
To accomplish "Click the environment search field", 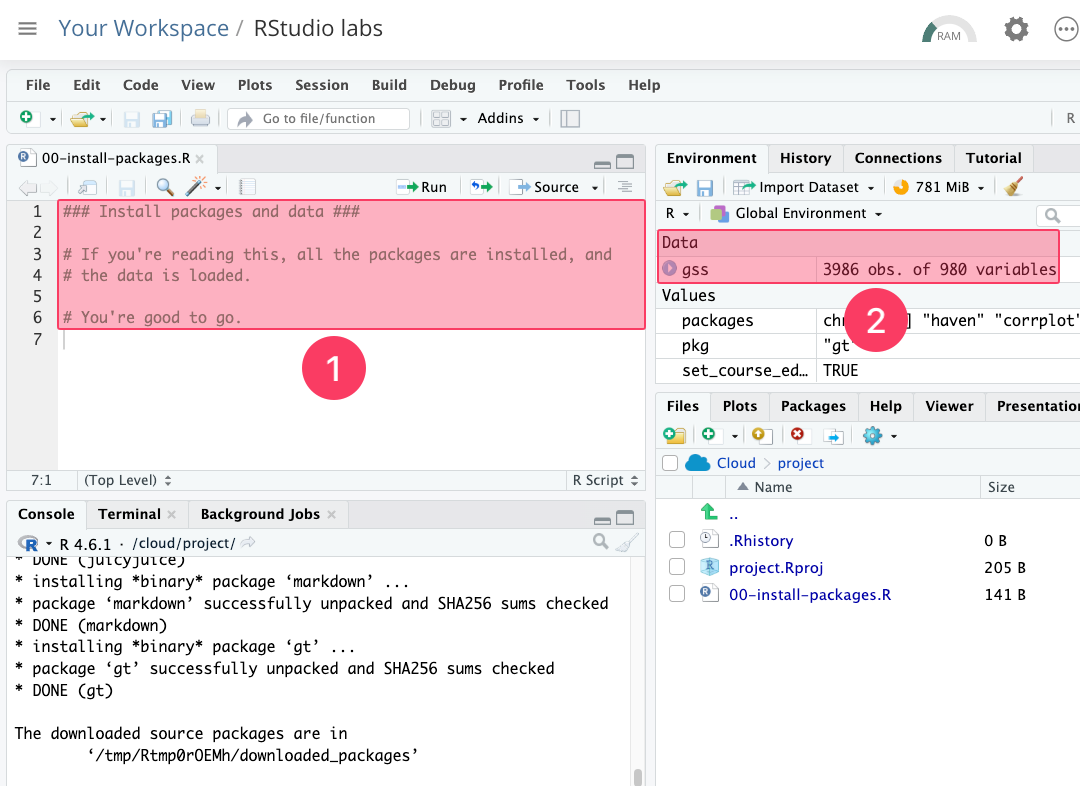I will pyautogui.click(x=1058, y=216).
